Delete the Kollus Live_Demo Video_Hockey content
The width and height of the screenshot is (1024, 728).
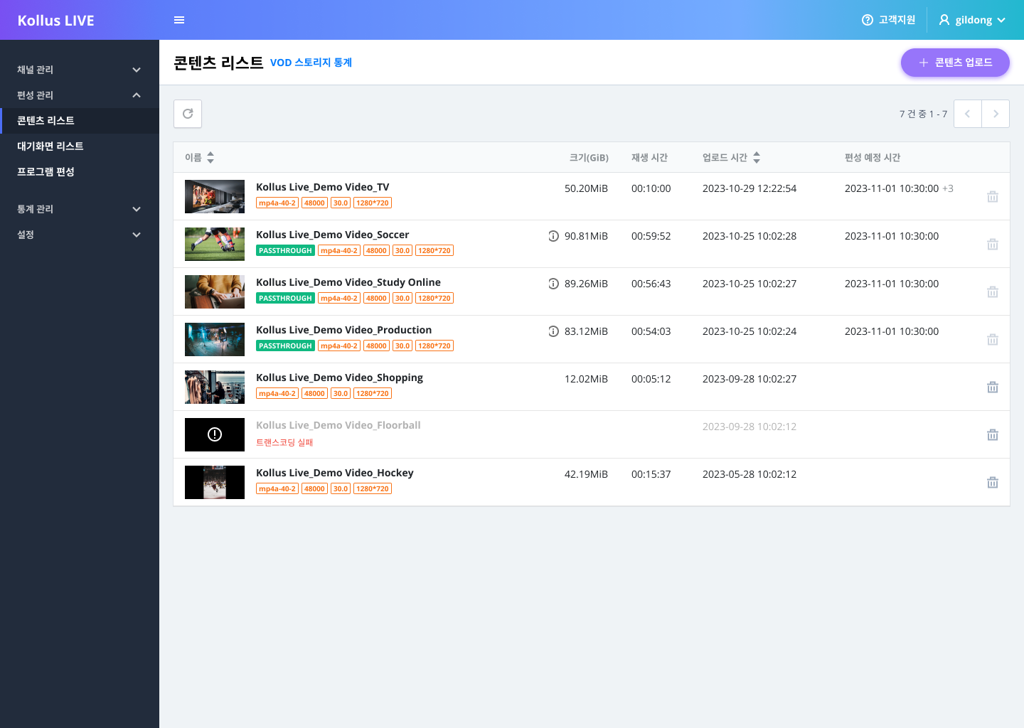992,482
